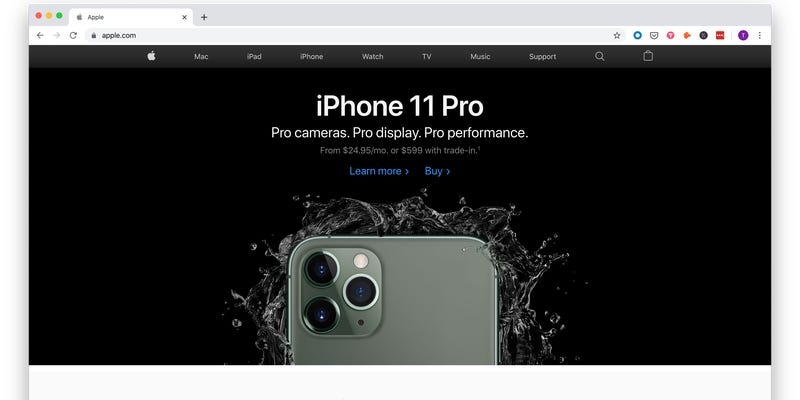Click the red LastPass extension icon
800x400 pixels.
pos(720,35)
